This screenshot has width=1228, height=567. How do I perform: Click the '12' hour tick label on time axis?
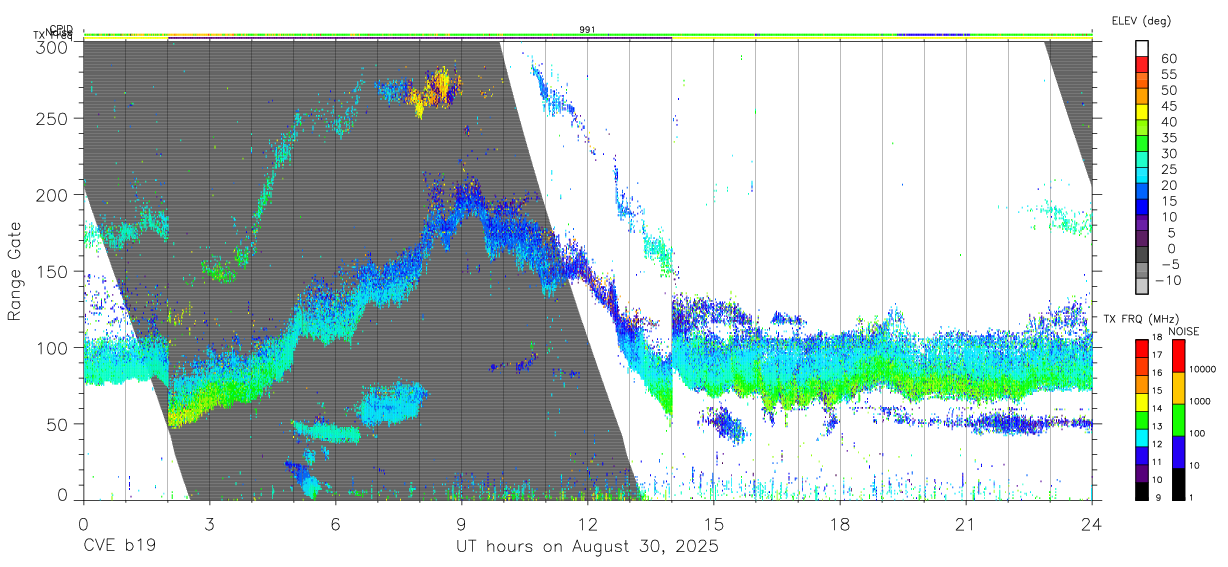coord(587,523)
